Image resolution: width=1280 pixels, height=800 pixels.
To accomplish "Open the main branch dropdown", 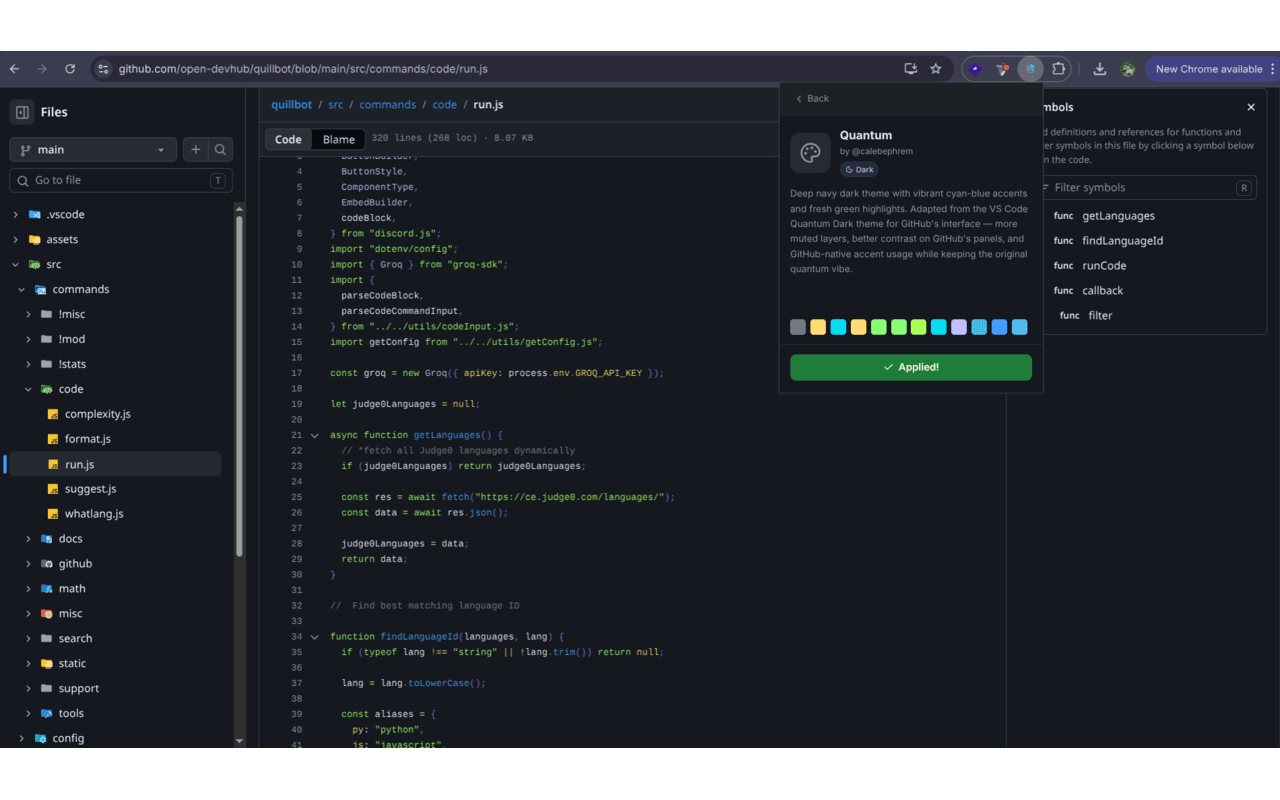I will coord(93,150).
